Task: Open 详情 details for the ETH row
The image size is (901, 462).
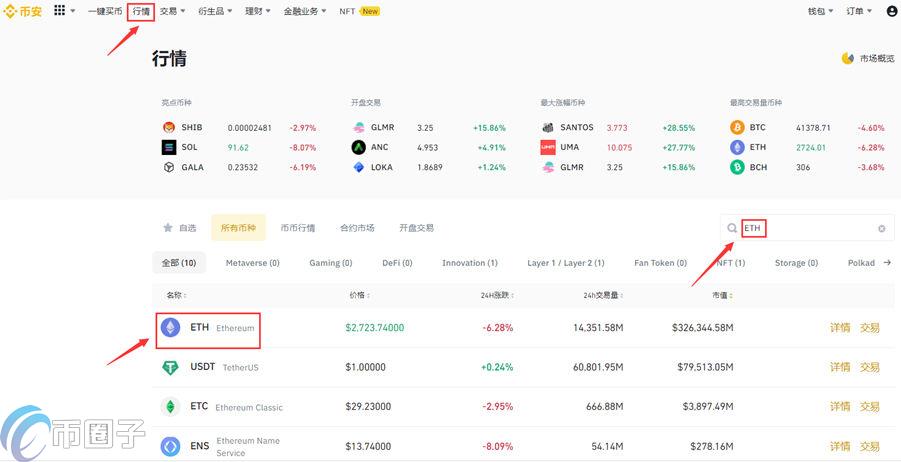Action: (840, 328)
